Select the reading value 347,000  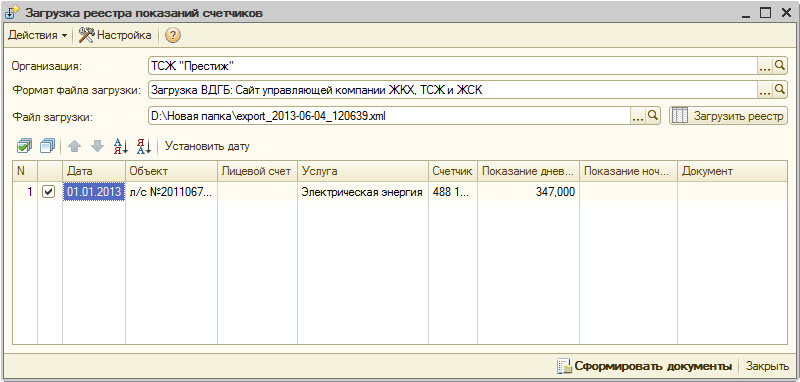pyautogui.click(x=528, y=192)
